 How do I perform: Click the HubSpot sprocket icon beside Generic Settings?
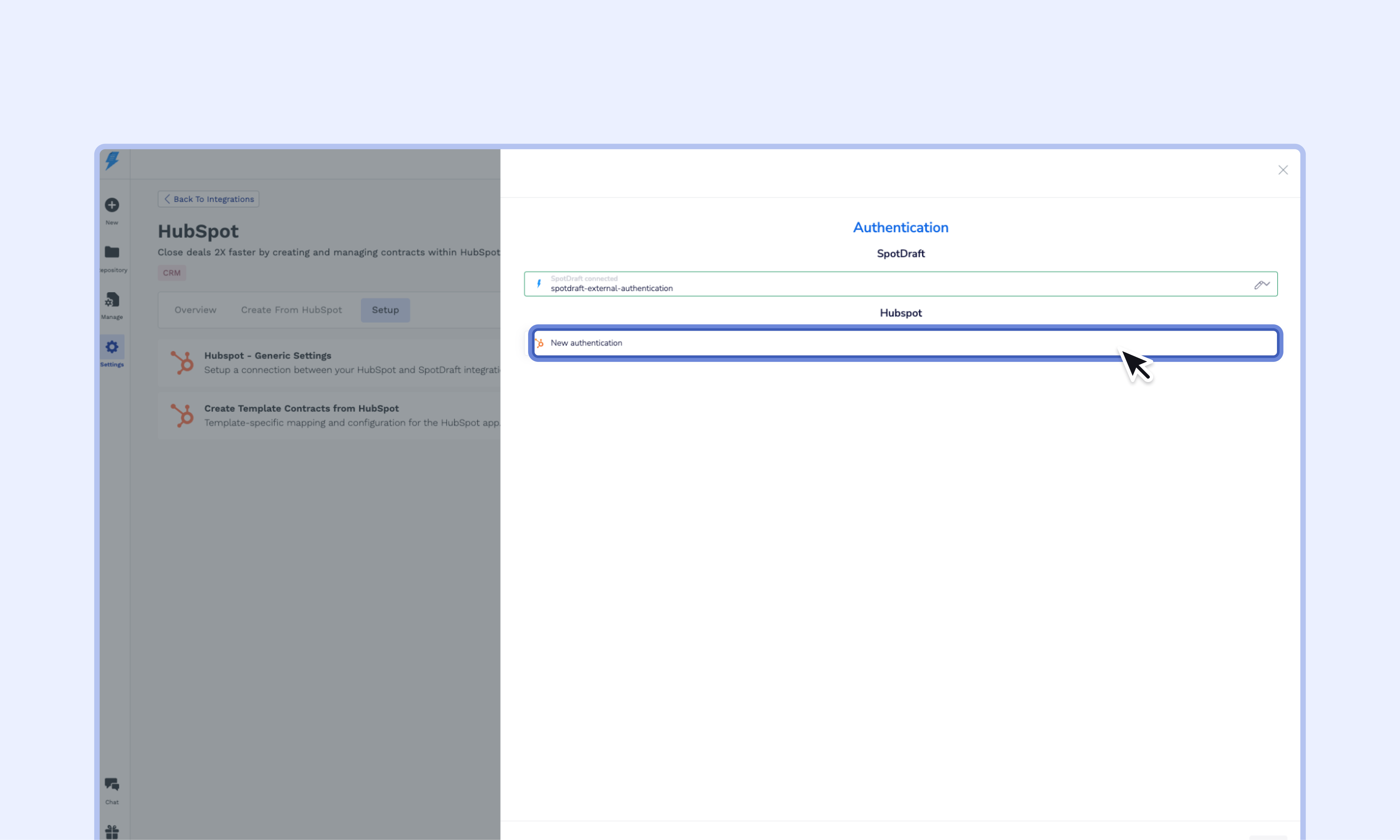182,362
